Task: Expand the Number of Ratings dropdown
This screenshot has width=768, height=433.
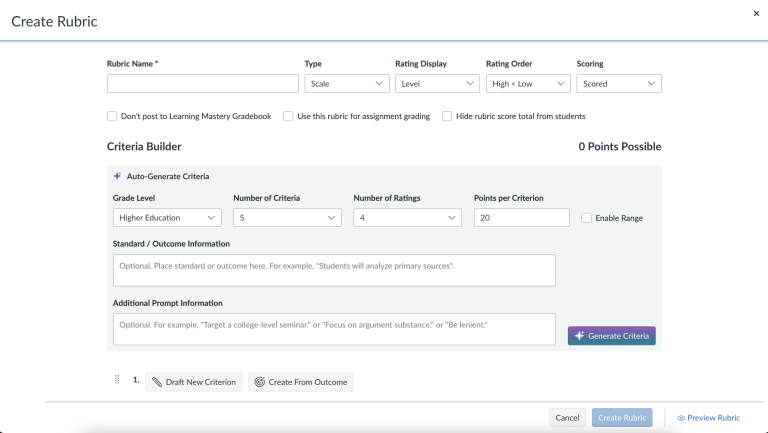Action: (408, 217)
